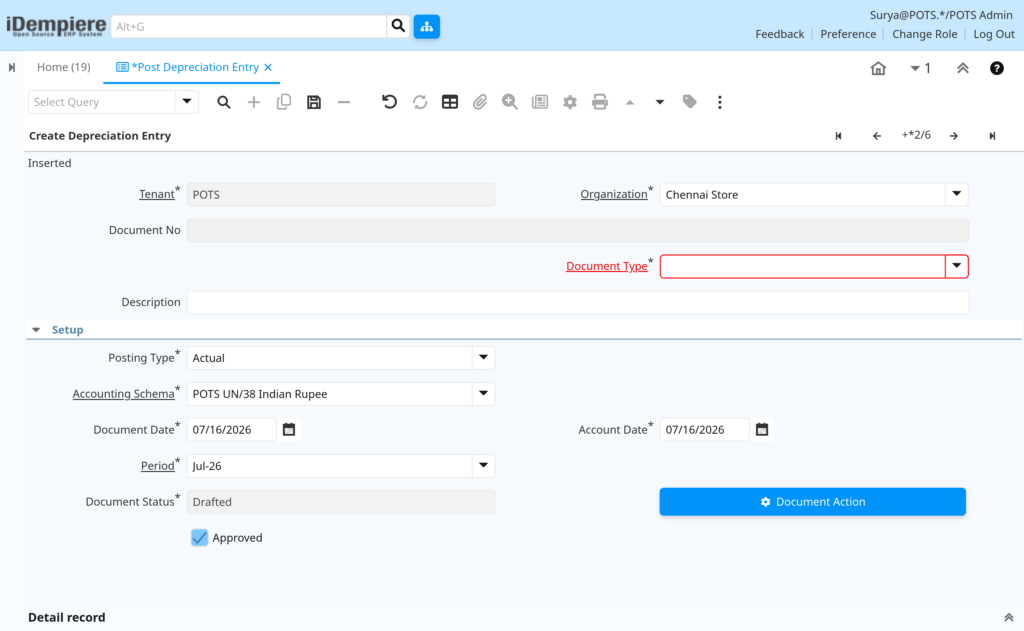The height and width of the screenshot is (631, 1024).
Task: Open the Accounting Schema dropdown
Action: point(483,394)
